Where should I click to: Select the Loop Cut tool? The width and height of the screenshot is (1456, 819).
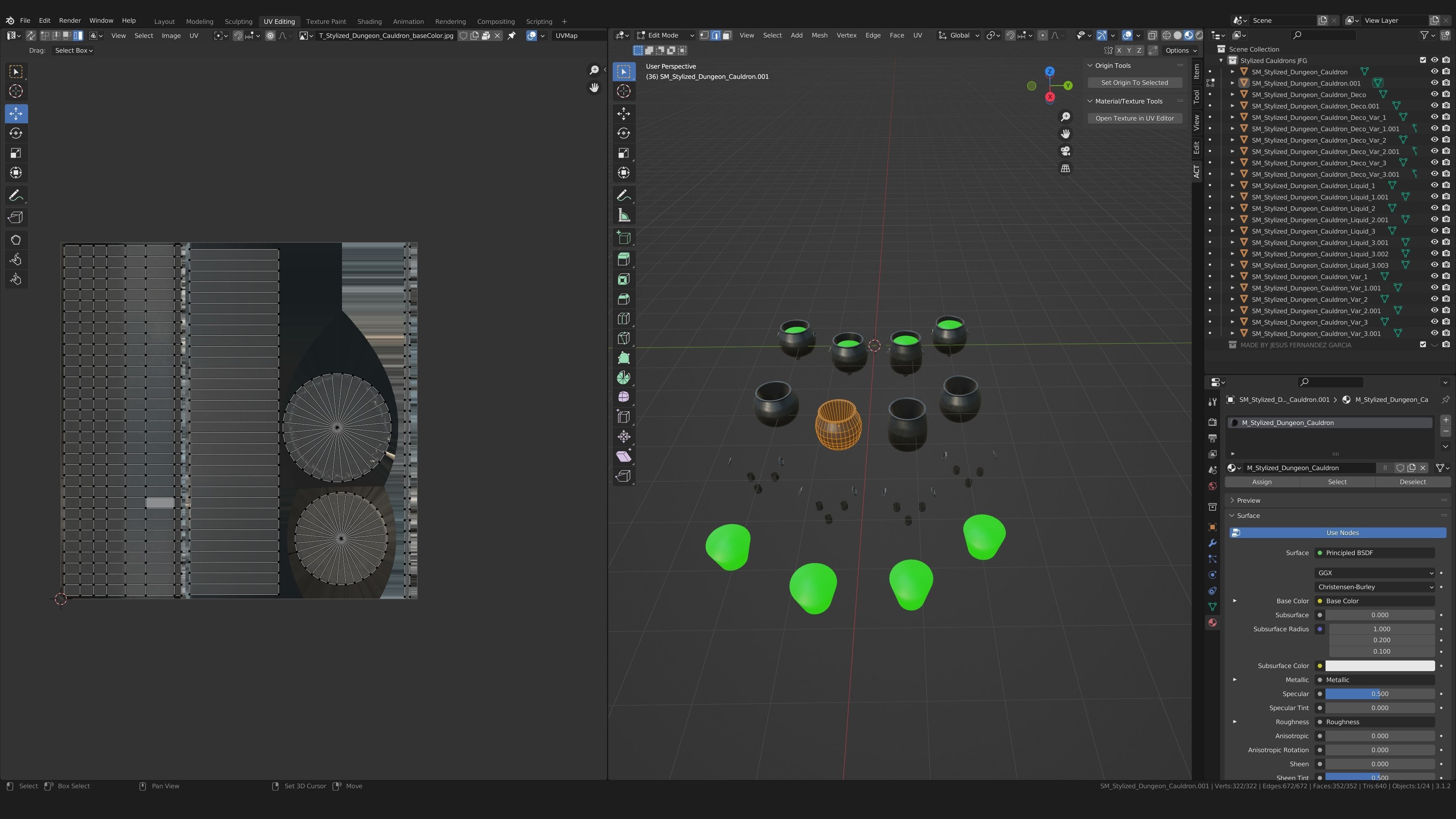point(623,319)
